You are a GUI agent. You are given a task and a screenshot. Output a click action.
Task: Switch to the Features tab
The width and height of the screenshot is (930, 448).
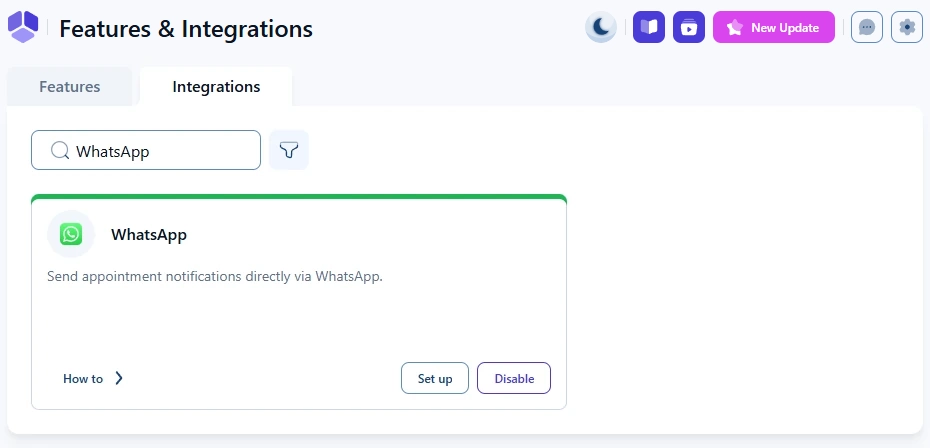[70, 87]
